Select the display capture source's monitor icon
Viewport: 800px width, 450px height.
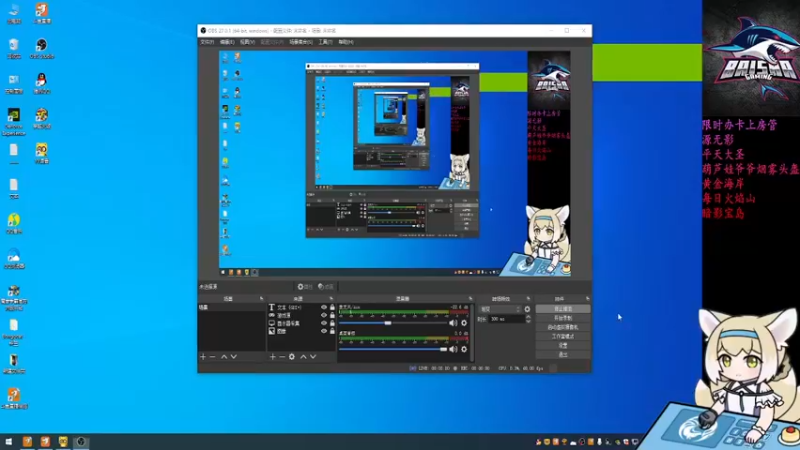271,323
